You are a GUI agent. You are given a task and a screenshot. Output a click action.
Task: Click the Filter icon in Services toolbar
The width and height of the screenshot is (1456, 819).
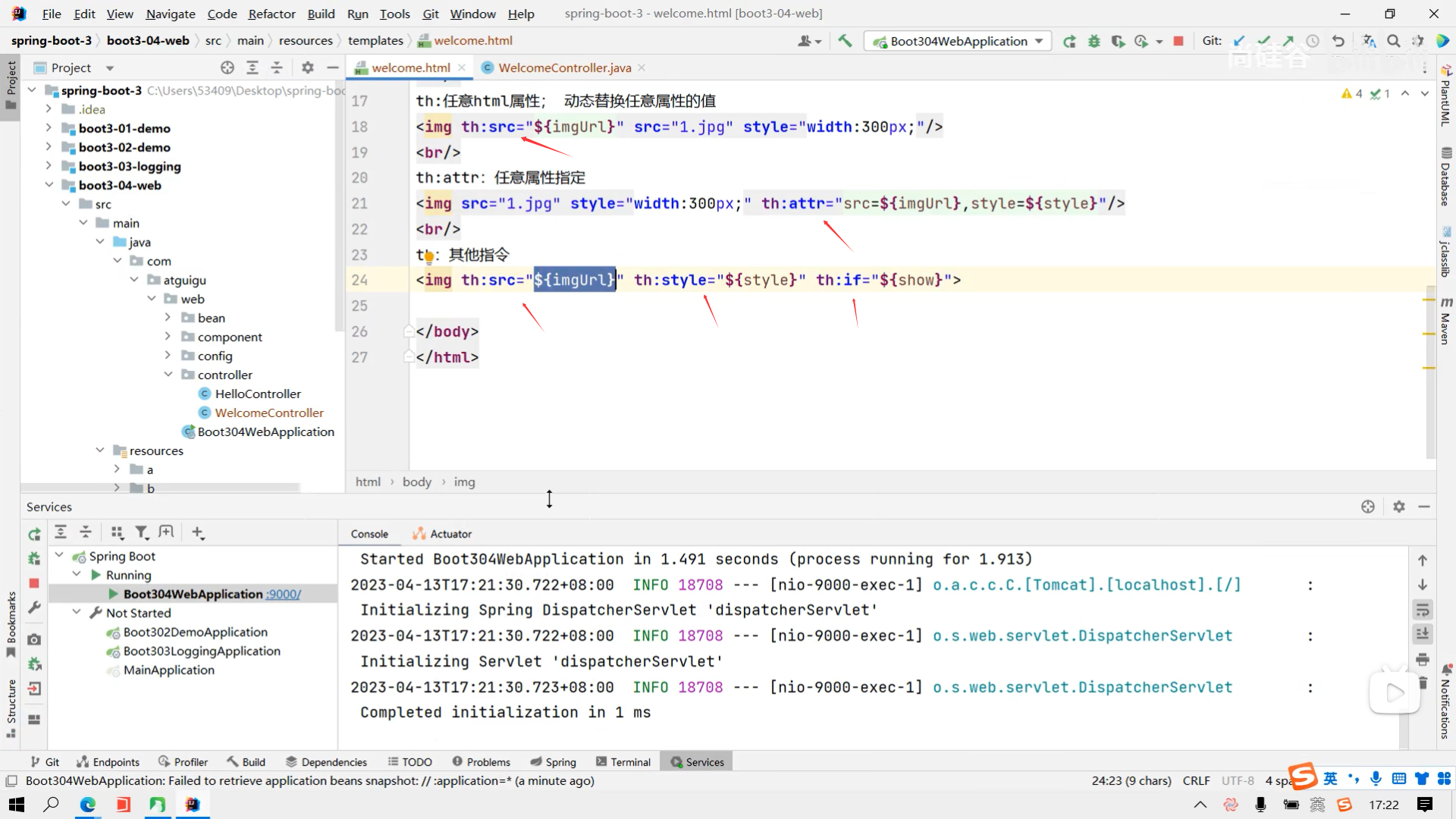tap(141, 532)
